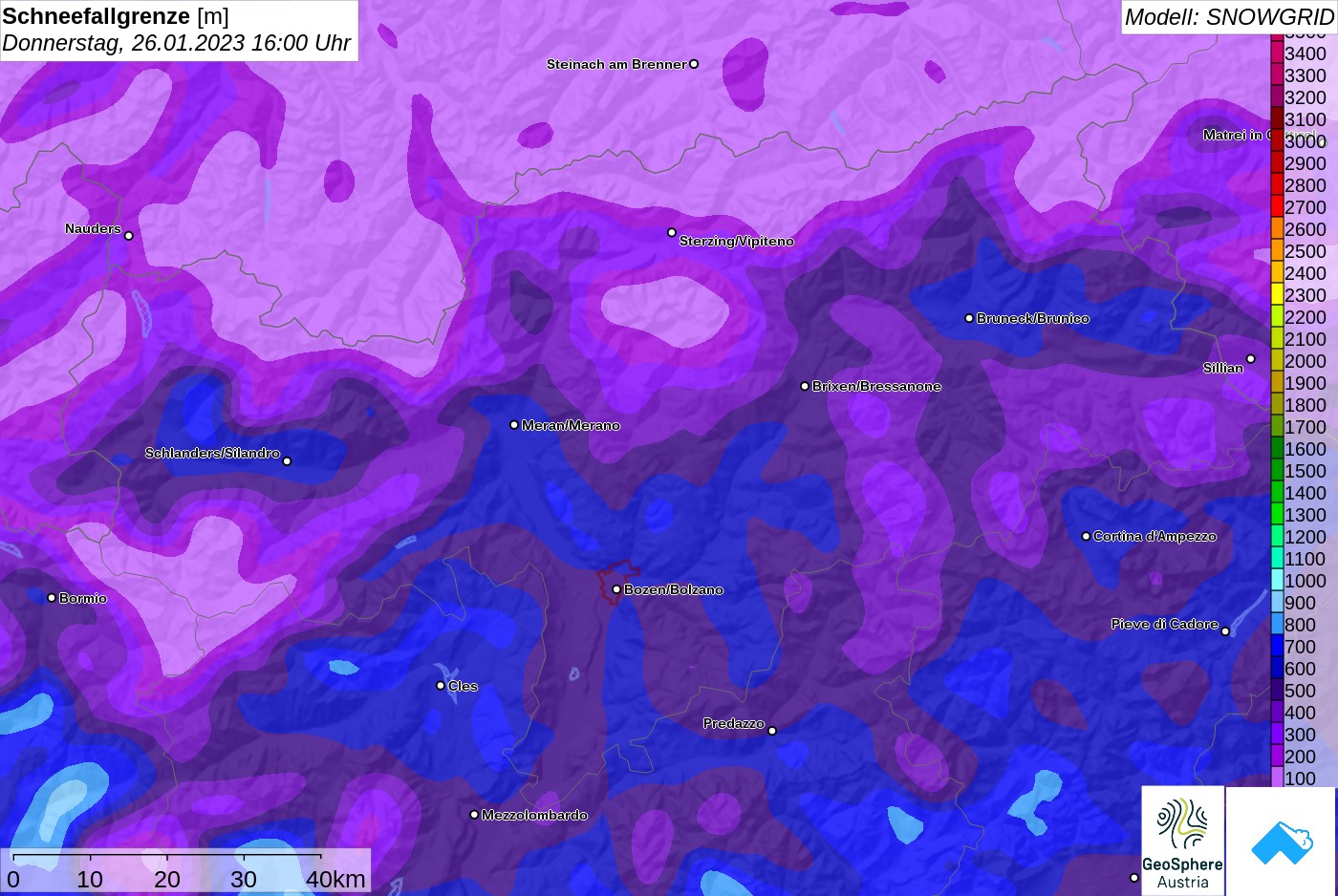Click the 'Modell: SNOWGRID' label
Screen dimensions: 1338x896
pos(1229,17)
